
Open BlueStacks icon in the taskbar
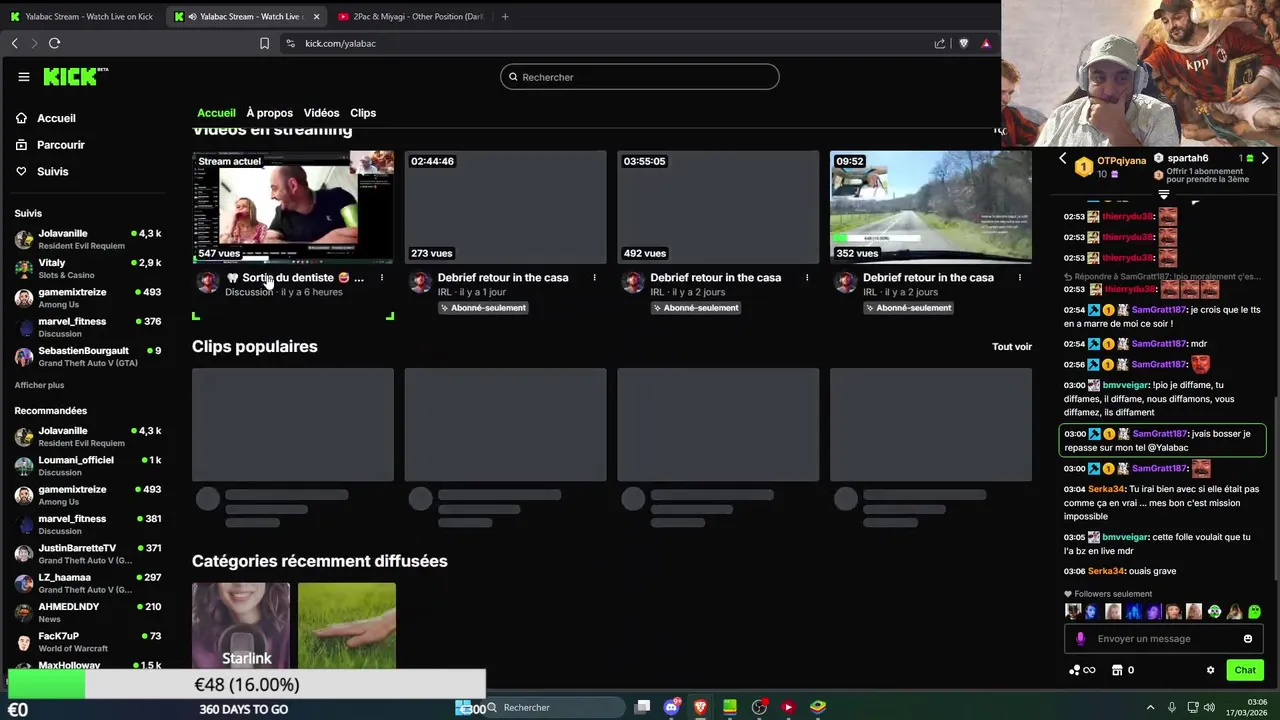click(818, 707)
